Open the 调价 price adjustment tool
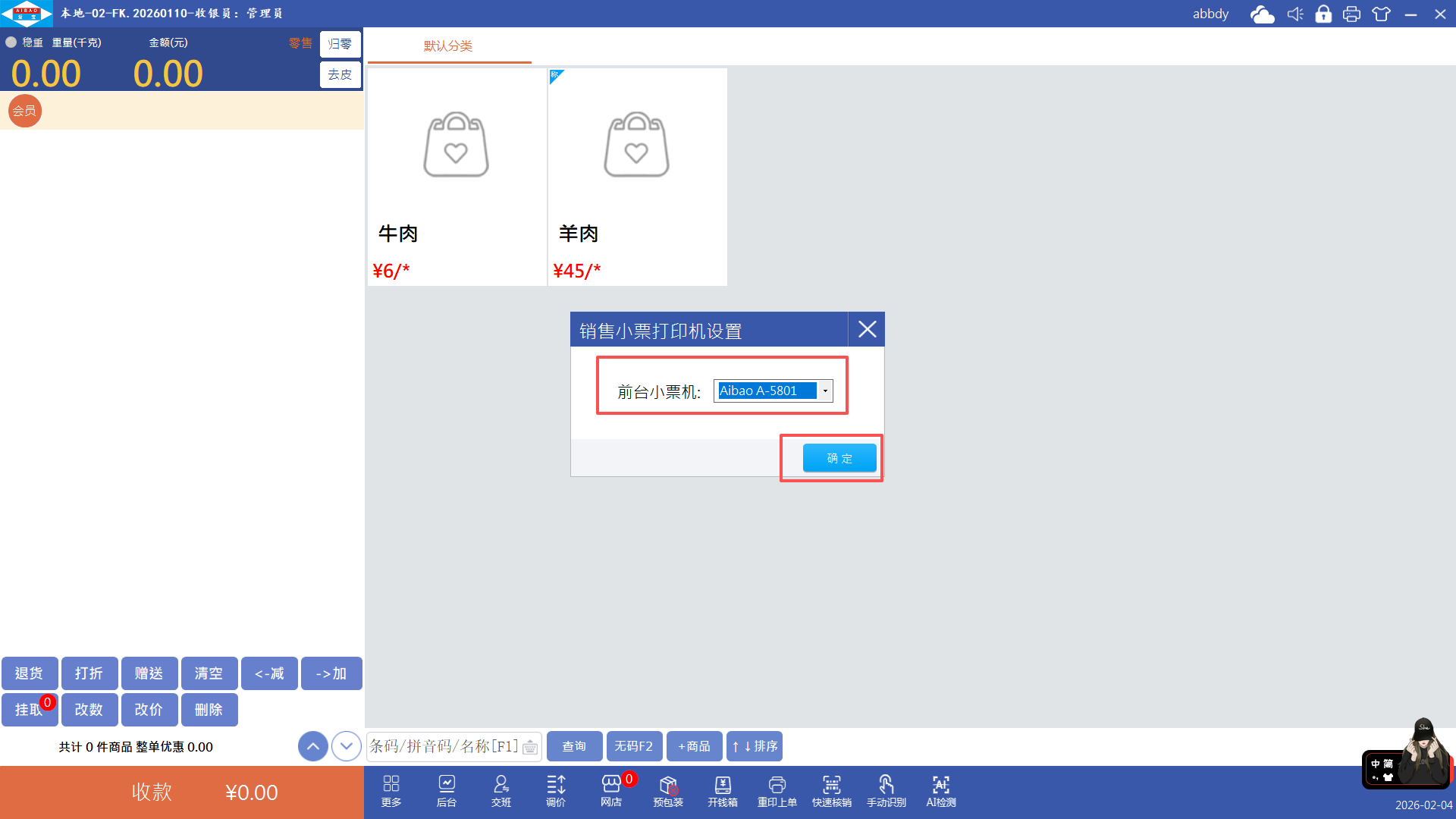Image resolution: width=1456 pixels, height=819 pixels. tap(556, 790)
